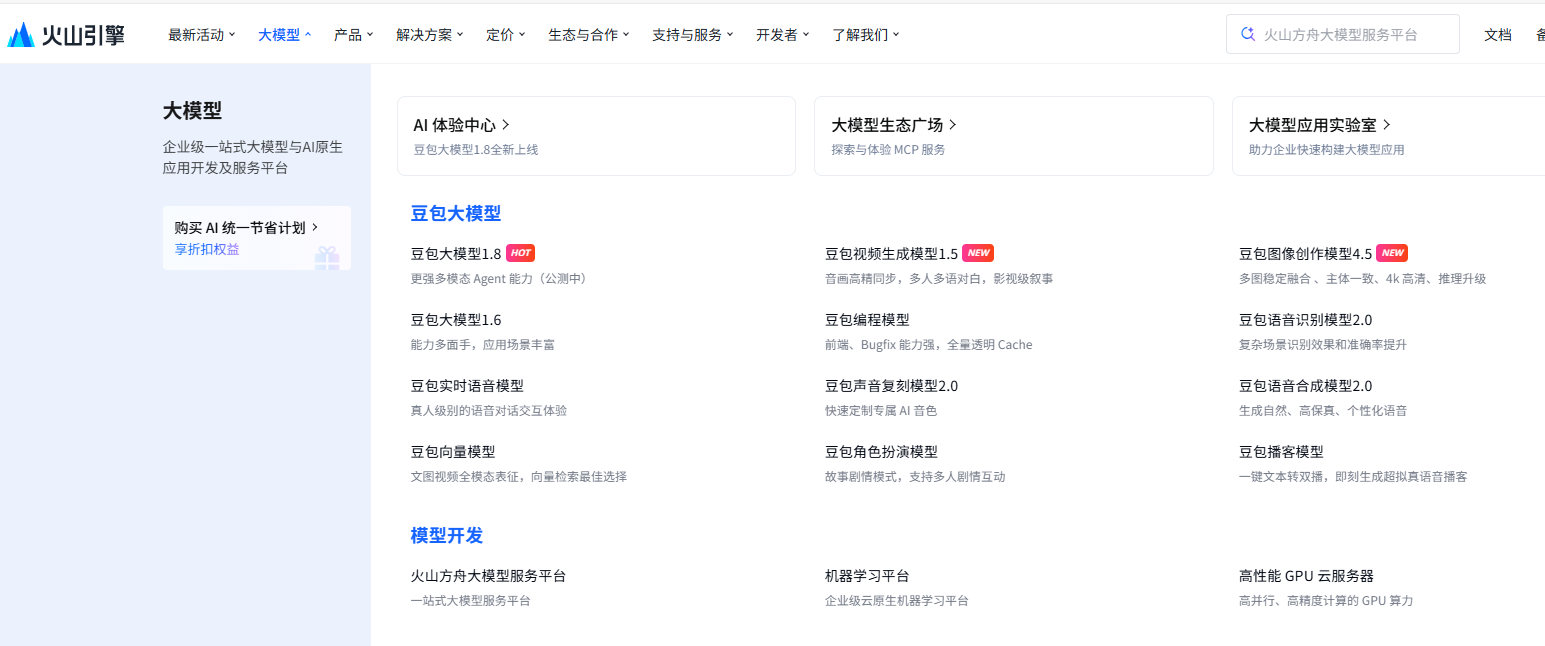This screenshot has width=1545, height=646.
Task: Open 火山方舟大模型服务平台 under 模型开发
Action: (x=488, y=576)
